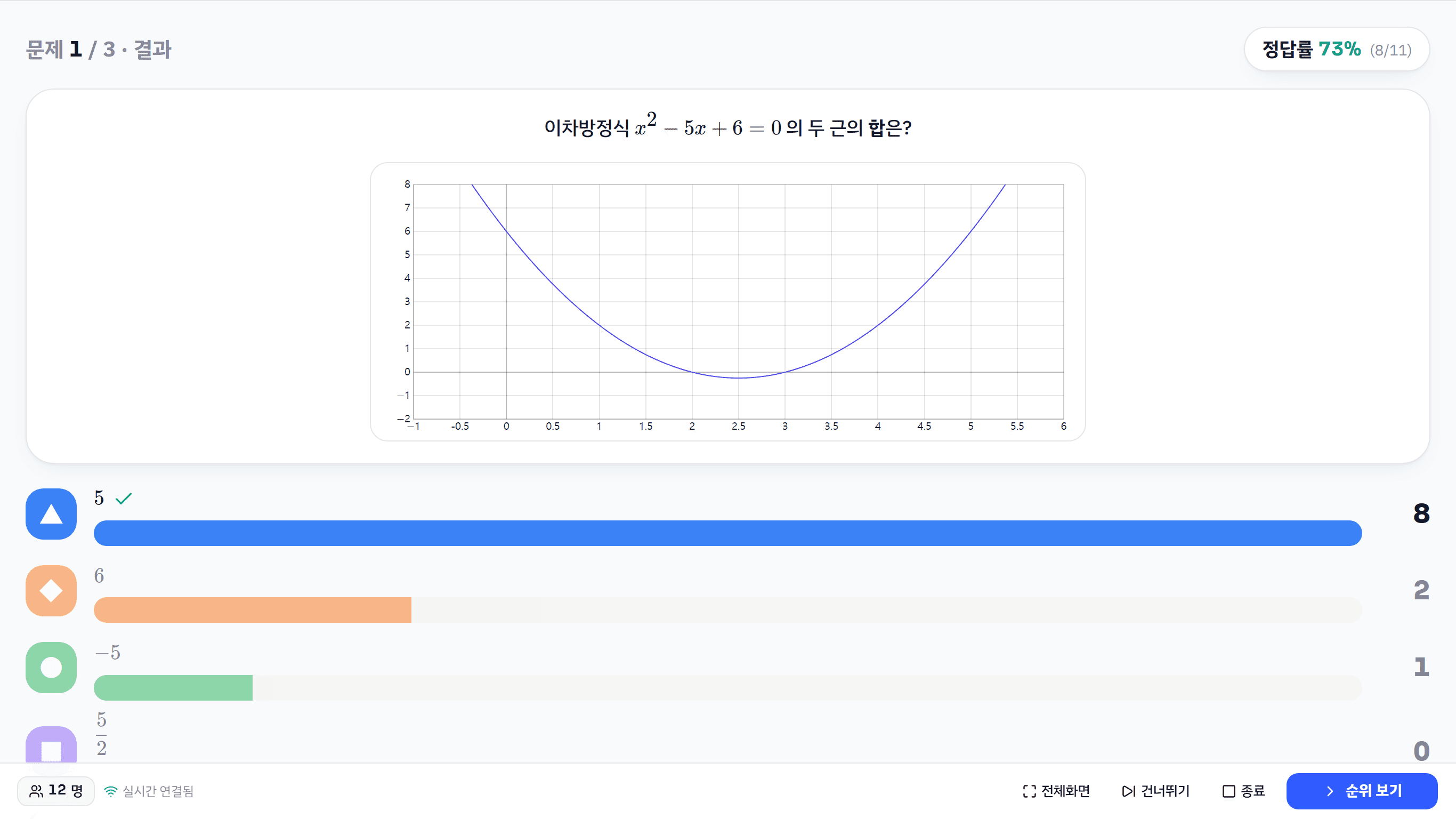Click the orange diamond answer icon
Image resolution: width=1456 pixels, height=819 pixels.
(51, 590)
